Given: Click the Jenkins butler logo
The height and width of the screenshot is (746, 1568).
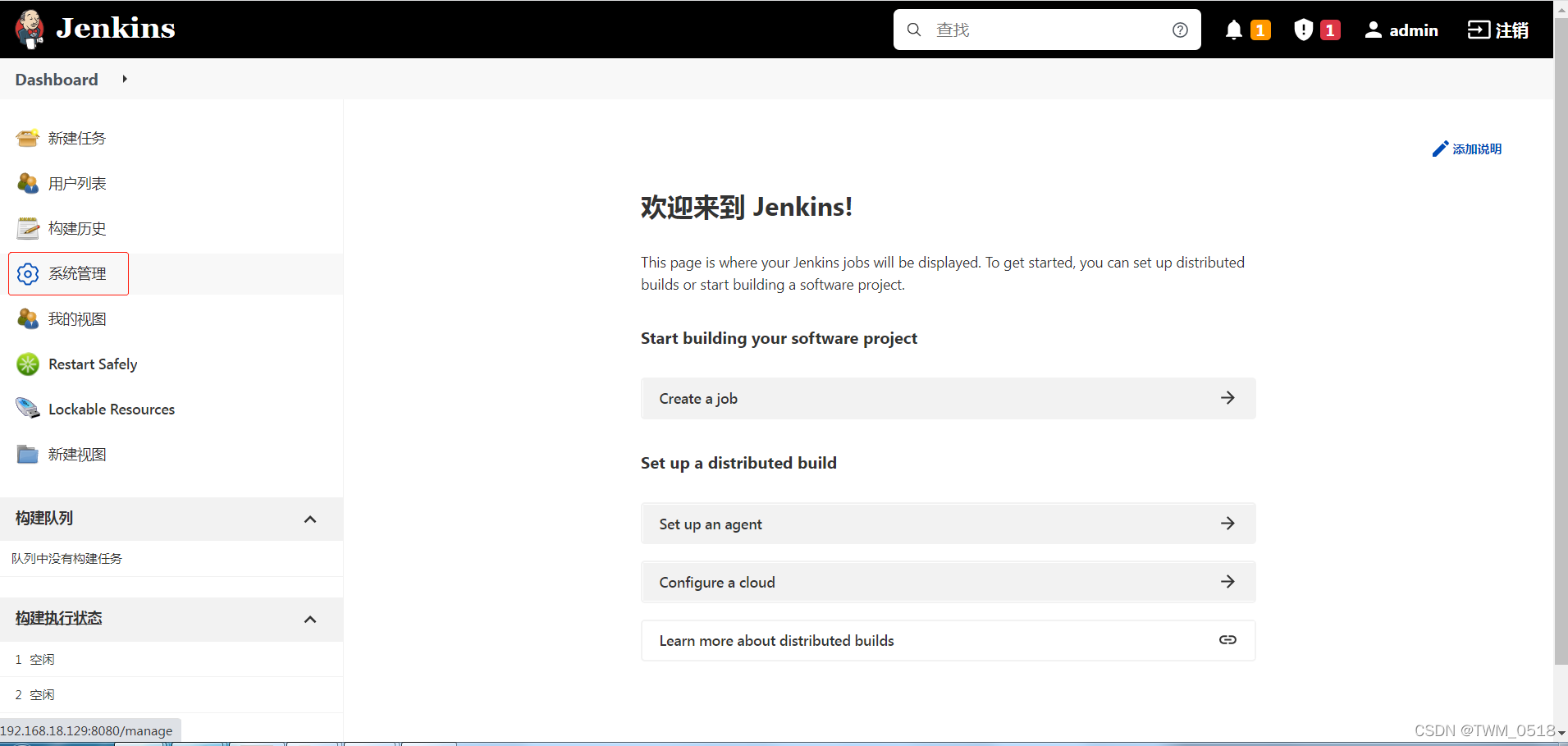Looking at the screenshot, I should (x=30, y=30).
